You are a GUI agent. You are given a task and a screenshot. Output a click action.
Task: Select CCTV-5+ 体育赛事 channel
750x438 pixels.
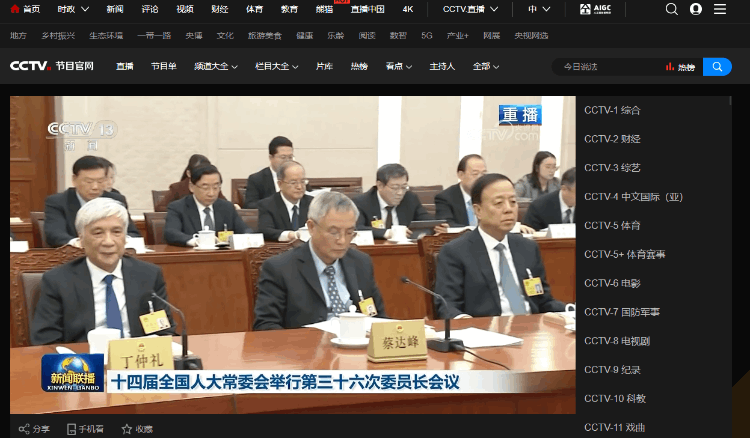(x=625, y=254)
